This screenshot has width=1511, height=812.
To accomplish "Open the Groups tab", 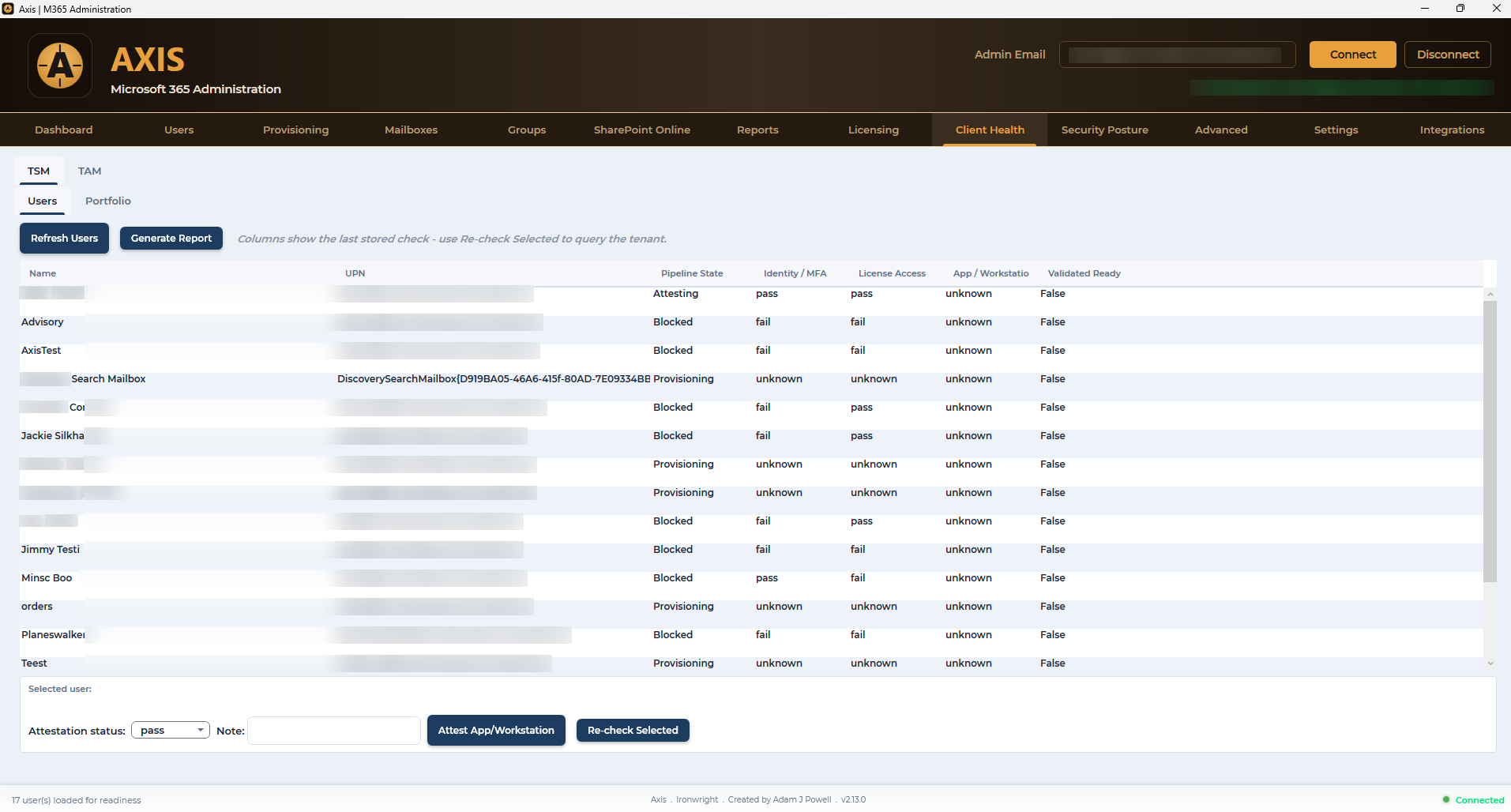I will point(527,130).
